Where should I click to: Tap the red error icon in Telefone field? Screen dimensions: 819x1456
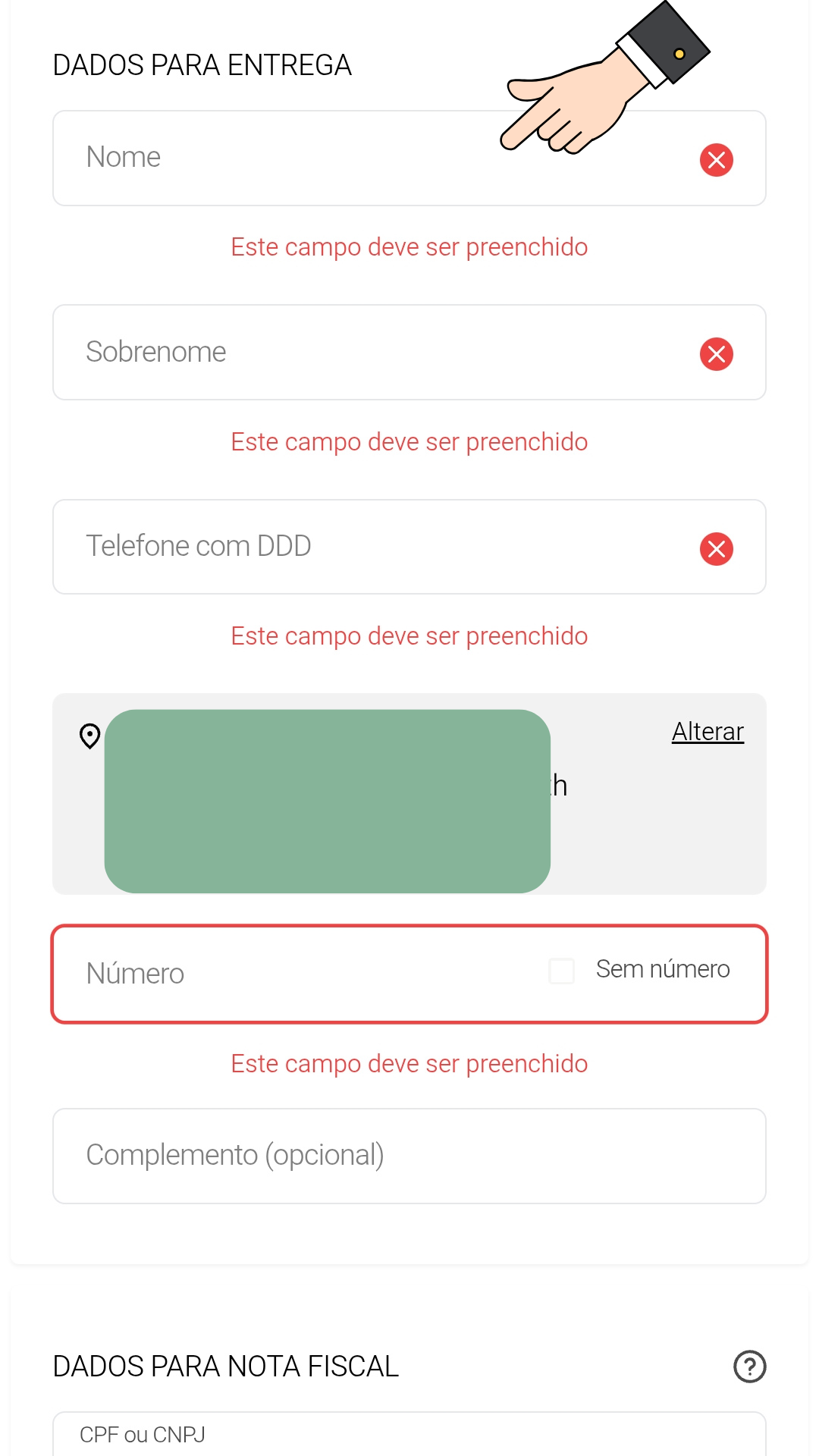point(716,549)
